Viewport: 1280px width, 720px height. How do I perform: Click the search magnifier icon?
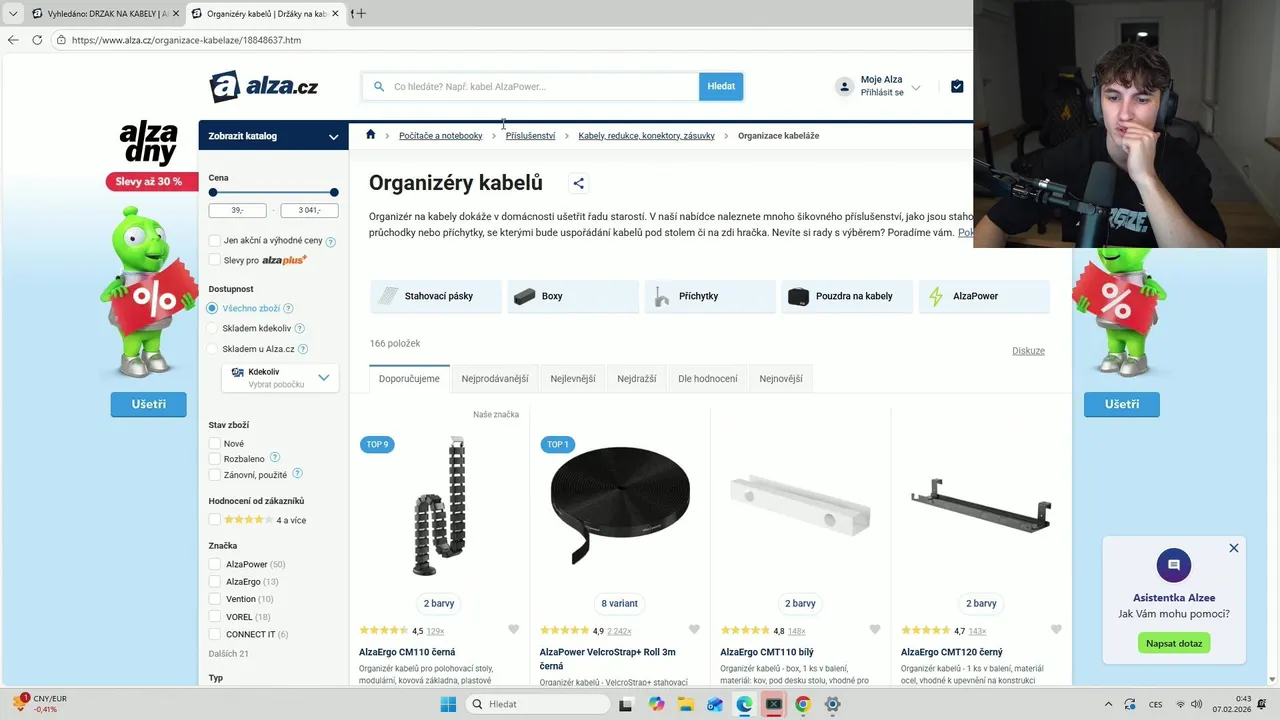379,86
